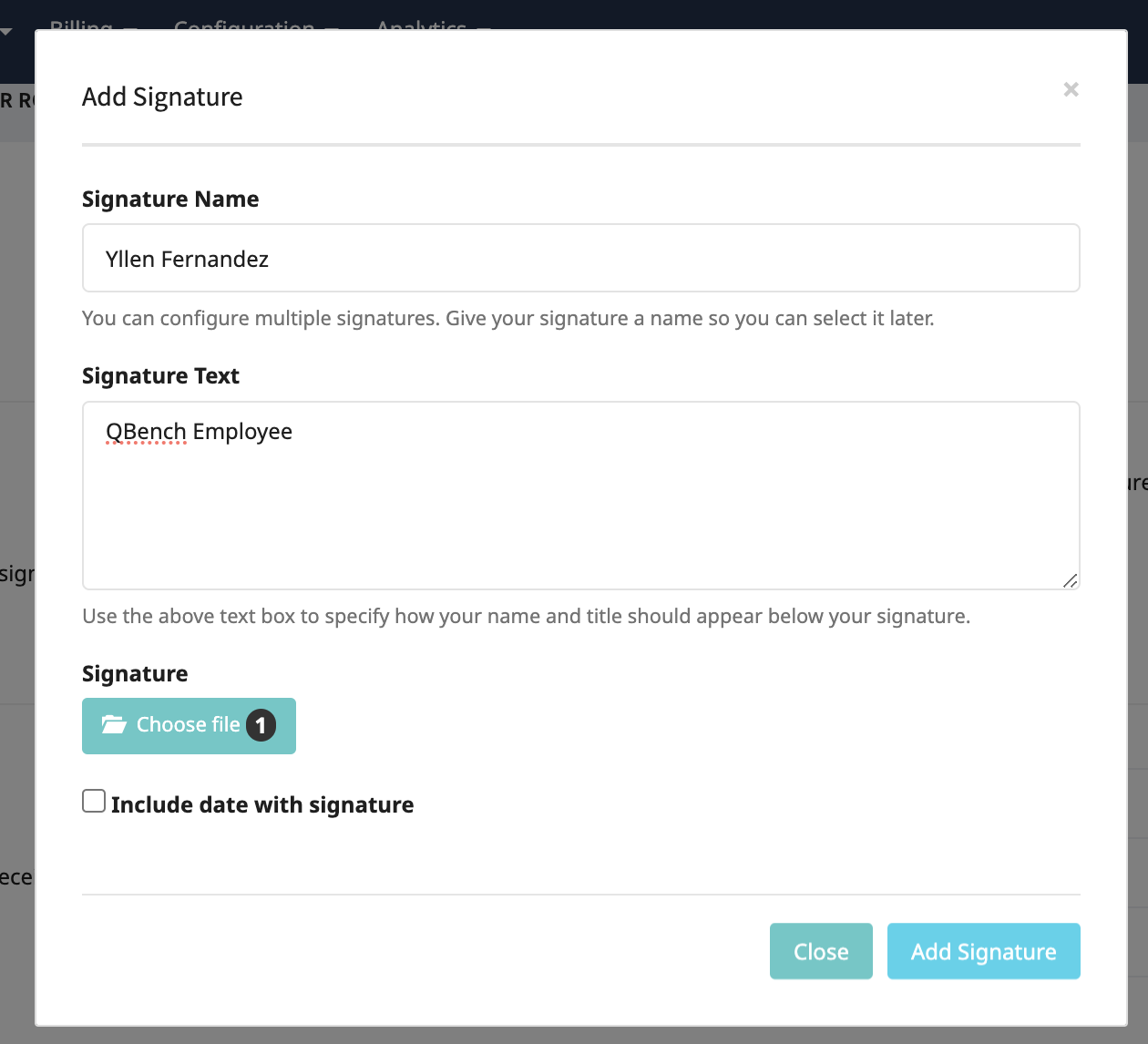Click the Add Signature confirmation button

pyautogui.click(x=983, y=950)
